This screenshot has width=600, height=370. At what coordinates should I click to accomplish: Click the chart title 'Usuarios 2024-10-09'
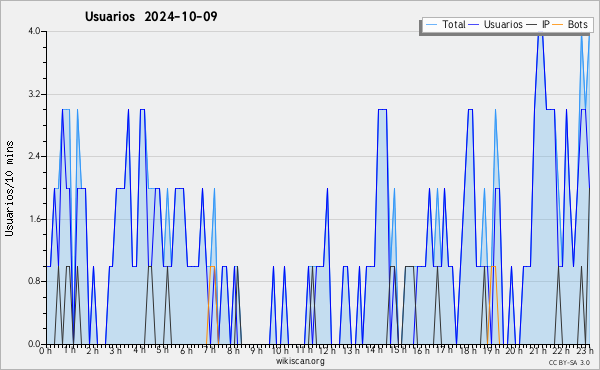pos(151,17)
